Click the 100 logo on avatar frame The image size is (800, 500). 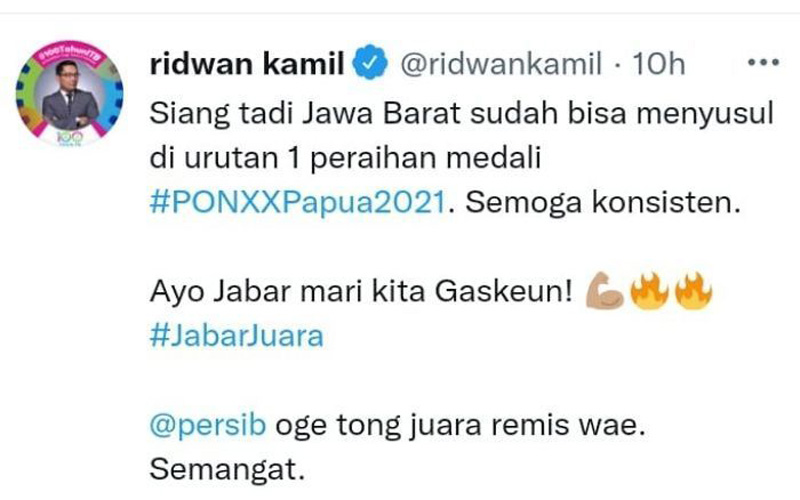pos(69,137)
